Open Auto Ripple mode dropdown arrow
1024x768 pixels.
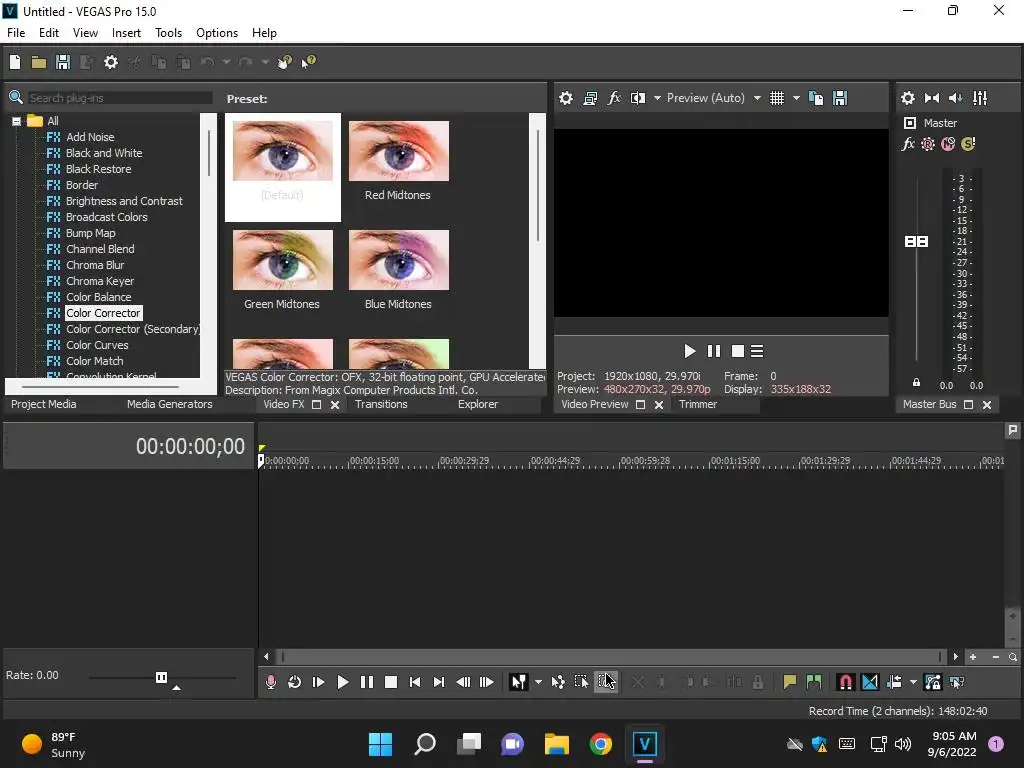pyautogui.click(x=913, y=682)
